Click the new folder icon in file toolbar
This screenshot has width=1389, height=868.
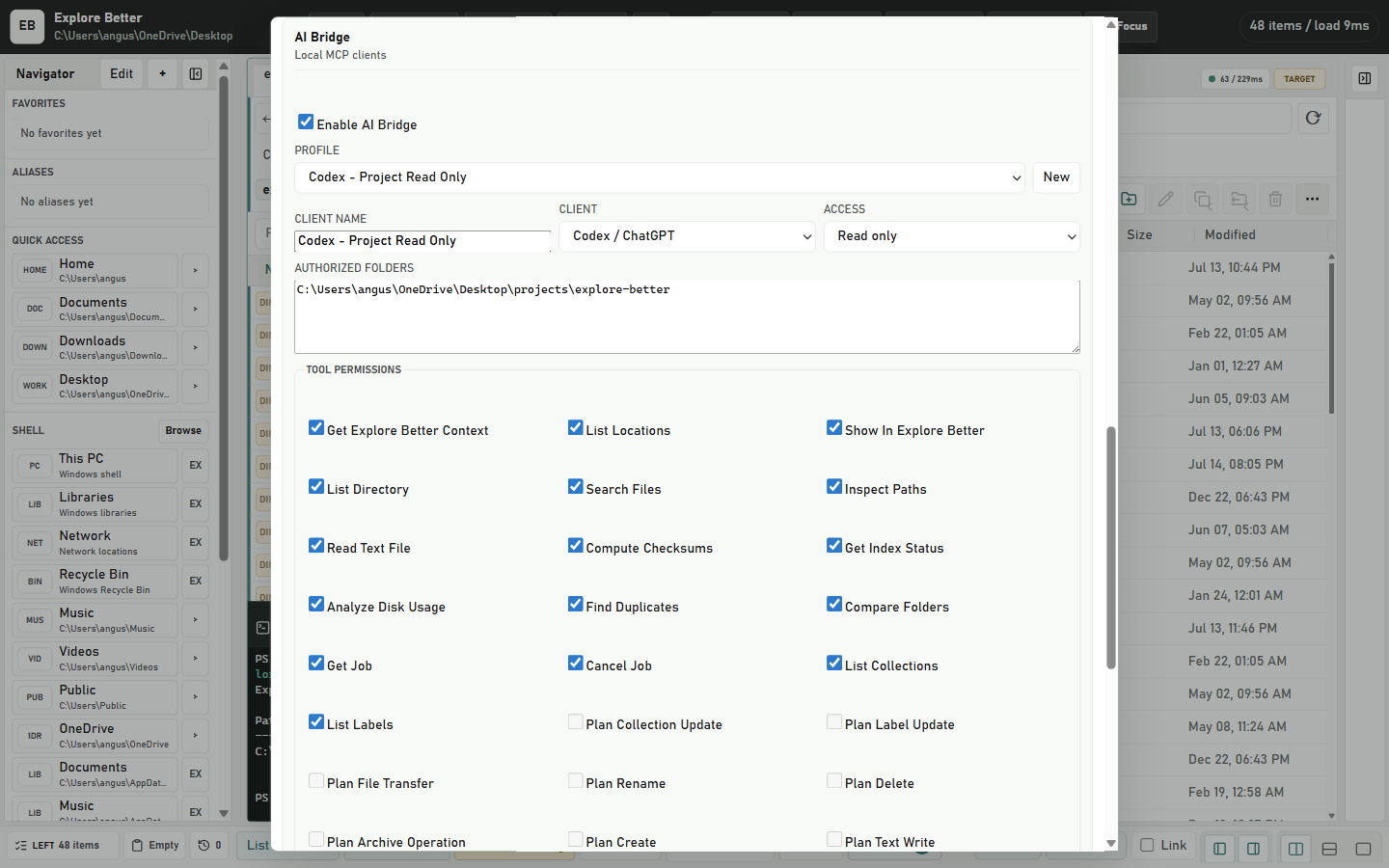(x=1129, y=200)
